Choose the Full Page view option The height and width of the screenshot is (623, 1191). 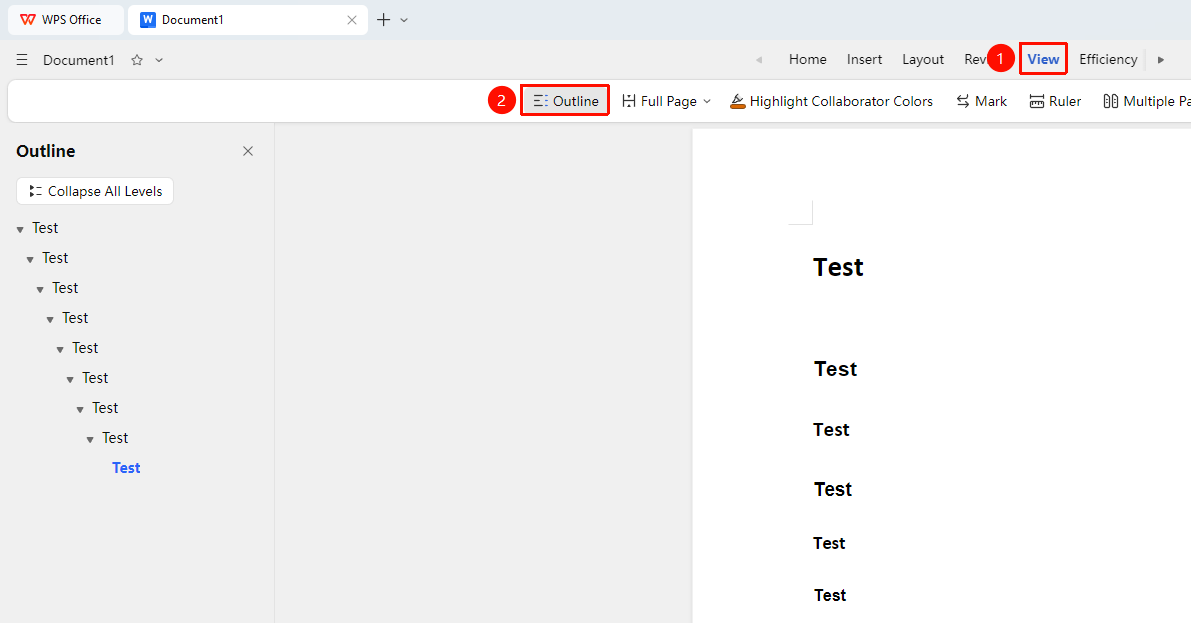click(x=659, y=101)
